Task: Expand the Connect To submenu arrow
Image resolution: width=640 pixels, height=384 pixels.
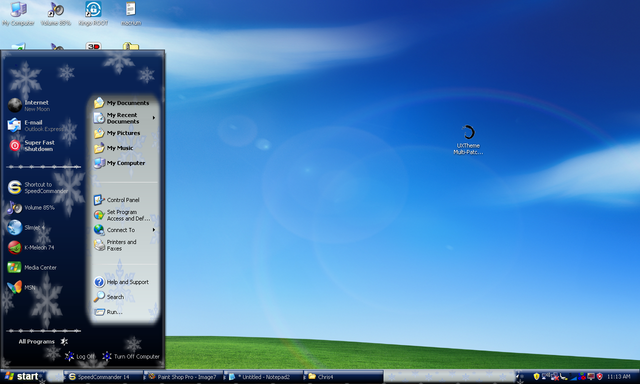Action: (154, 230)
